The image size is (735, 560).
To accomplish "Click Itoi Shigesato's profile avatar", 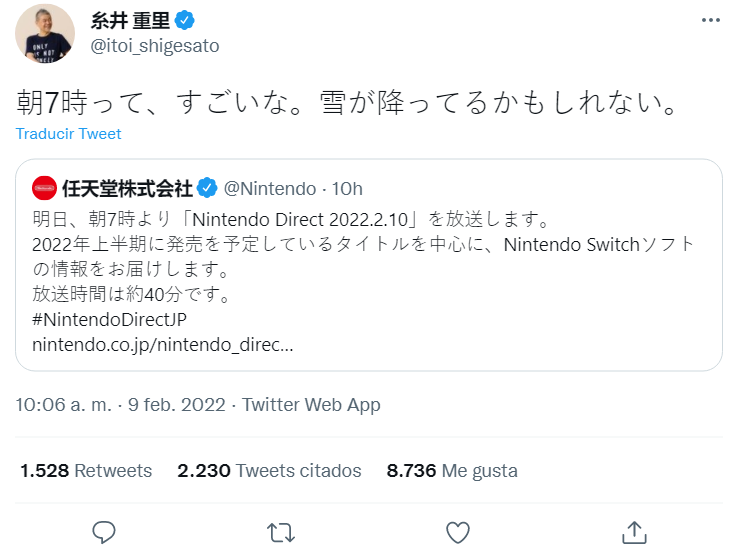I will pos(44,32).
